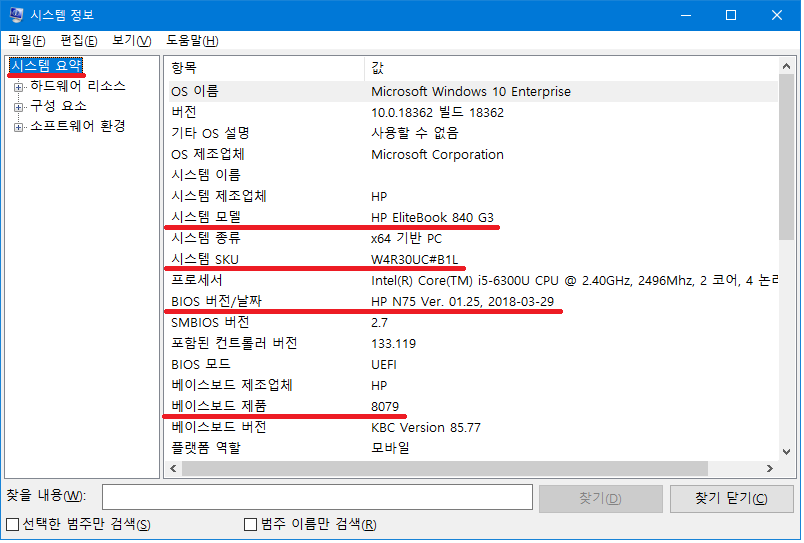
Task: Select the BIOS 버전/날짜 row label
Action: (x=216, y=301)
